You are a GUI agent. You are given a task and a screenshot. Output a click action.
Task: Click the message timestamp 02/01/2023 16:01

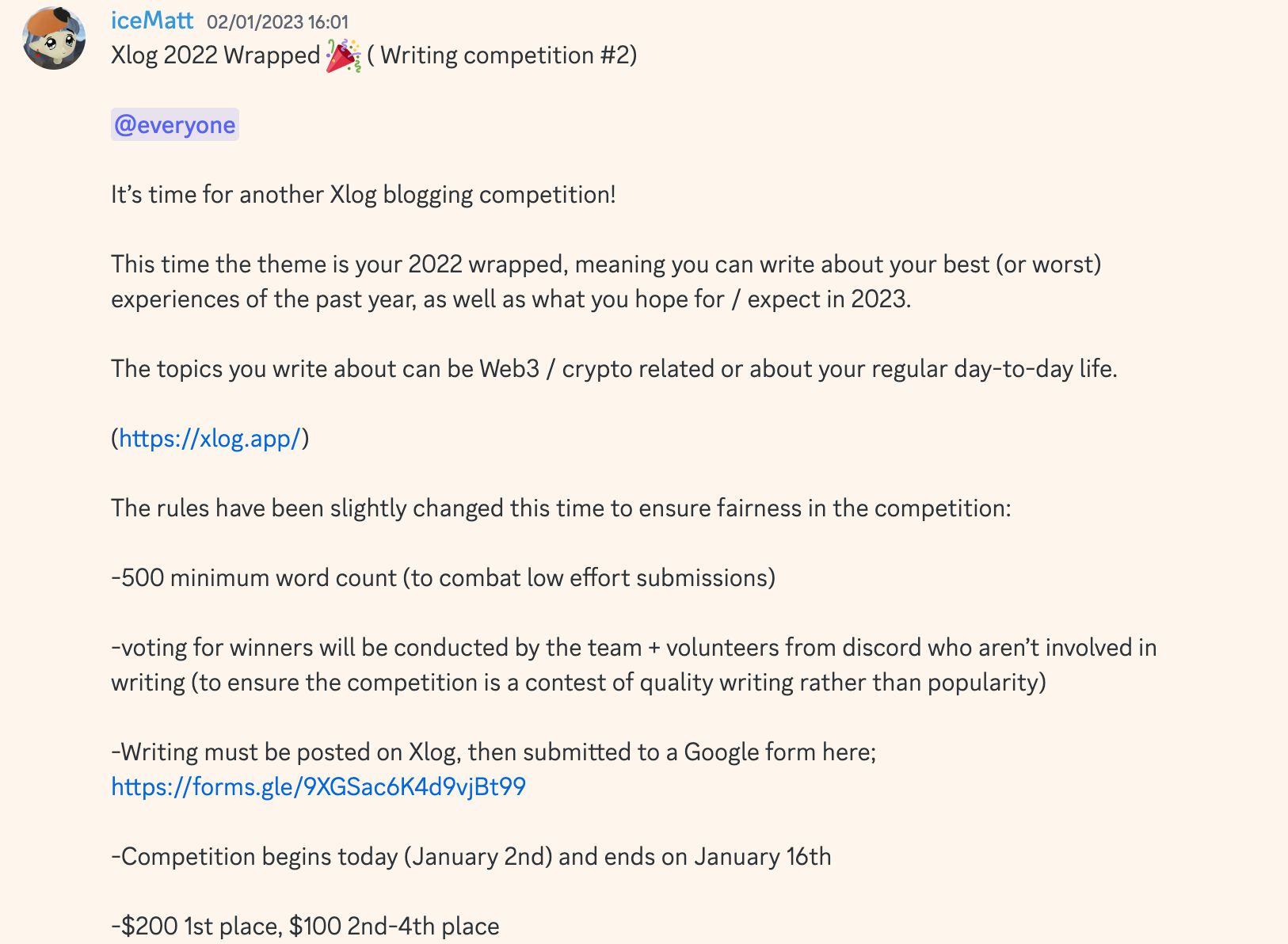(277, 22)
